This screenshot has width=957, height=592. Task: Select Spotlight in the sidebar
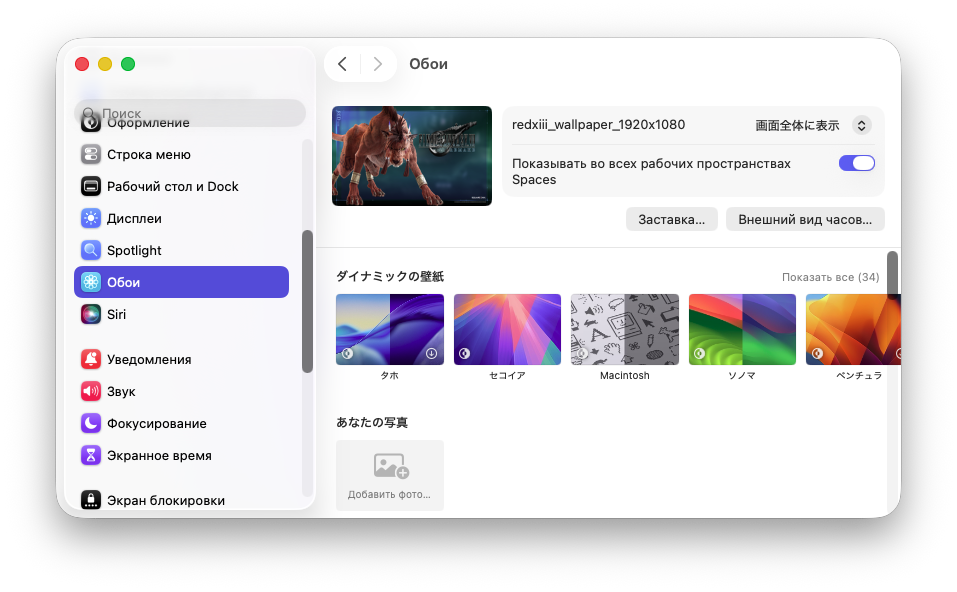tap(181, 250)
